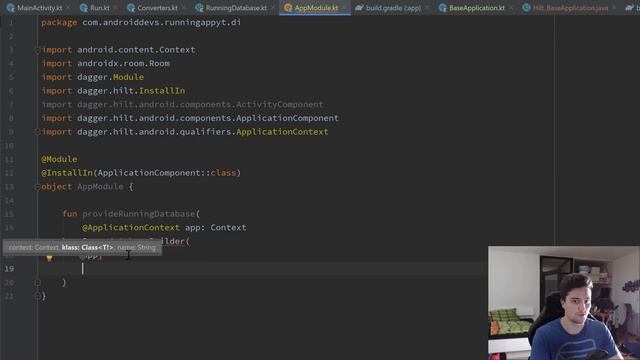Image resolution: width=640 pixels, height=360 pixels.
Task: Collapse the object AppModule block
Action: pos(38,187)
